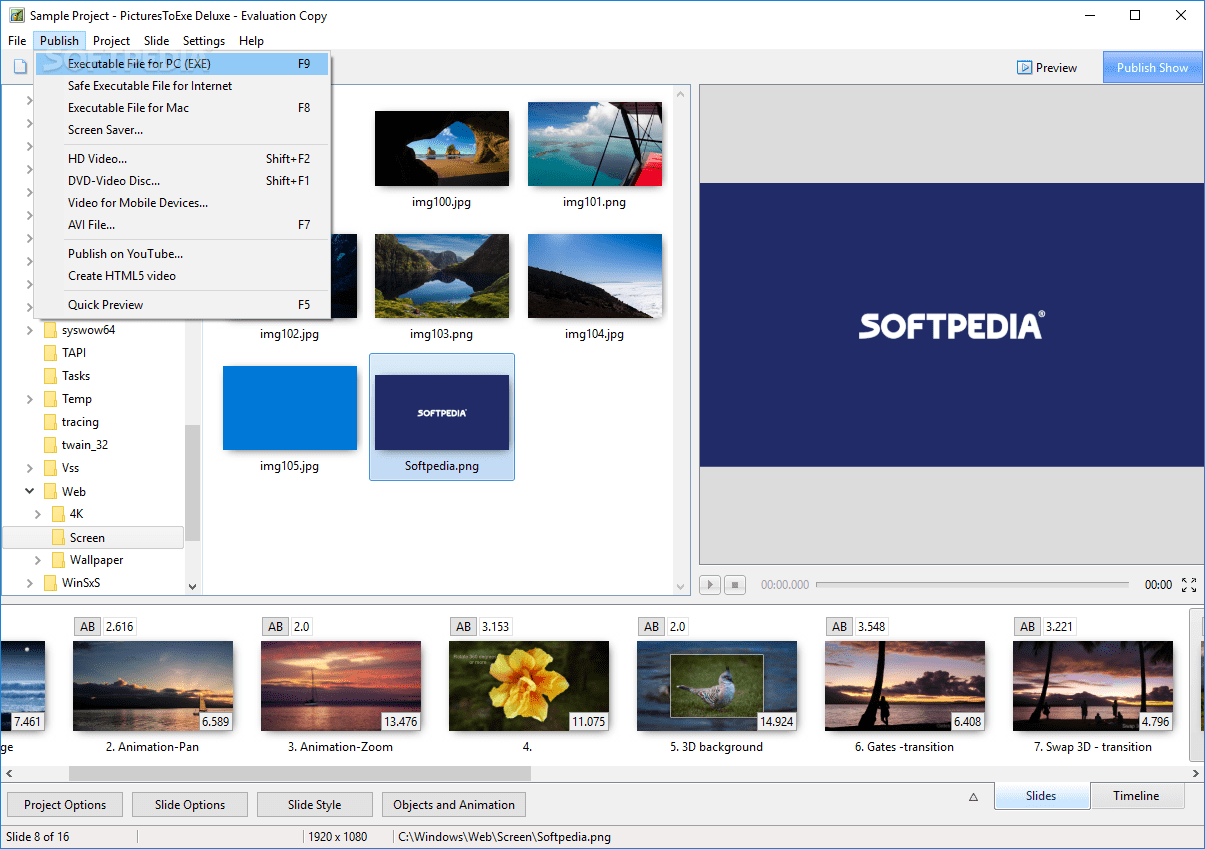Toggle fullscreen preview icon

pyautogui.click(x=1189, y=585)
